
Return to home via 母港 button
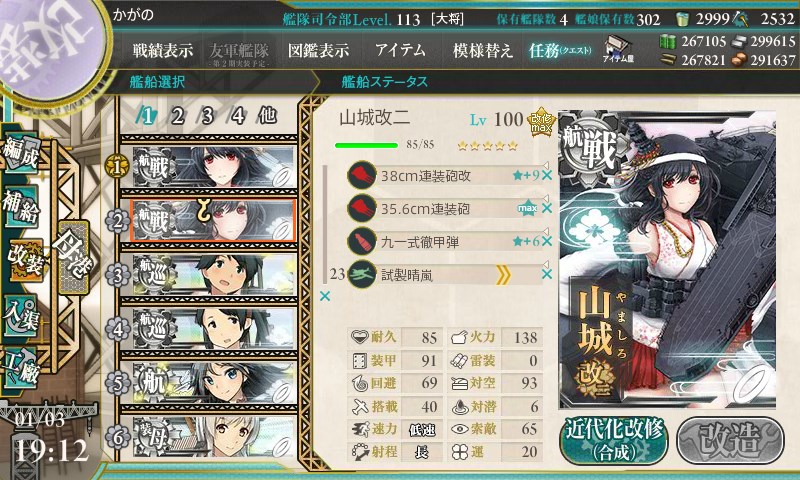point(74,257)
